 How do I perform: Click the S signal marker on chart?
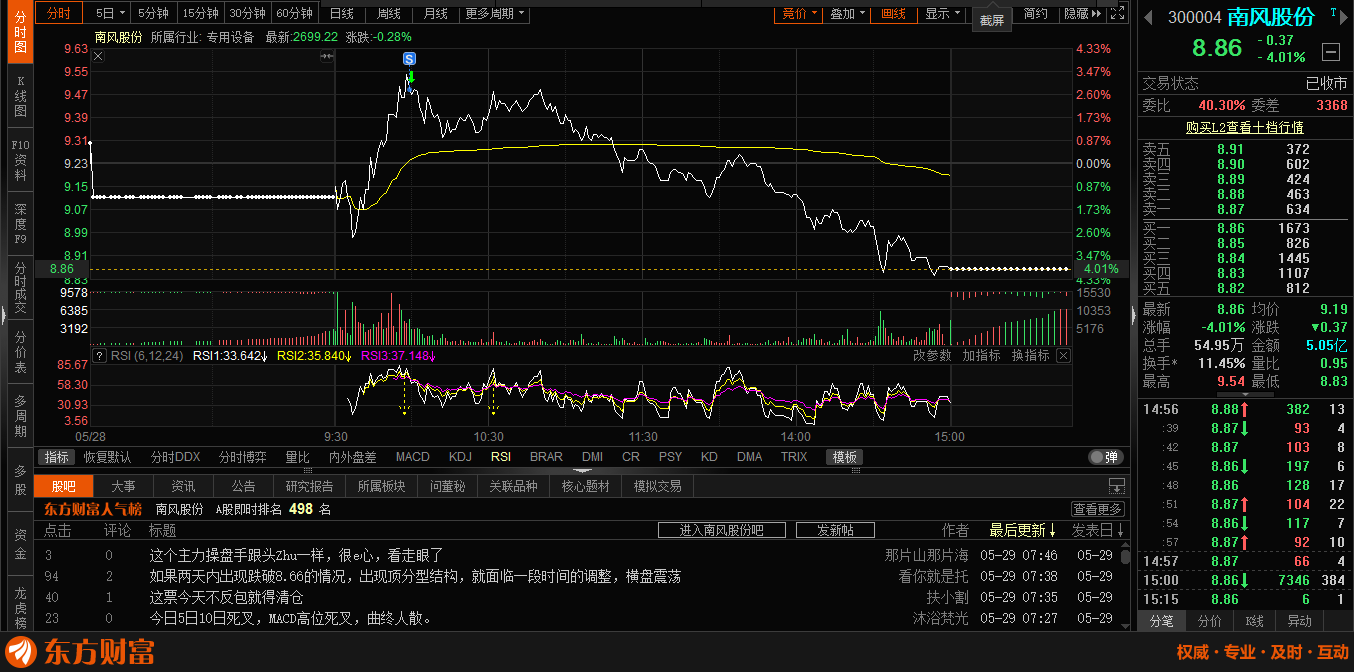pyautogui.click(x=409, y=59)
